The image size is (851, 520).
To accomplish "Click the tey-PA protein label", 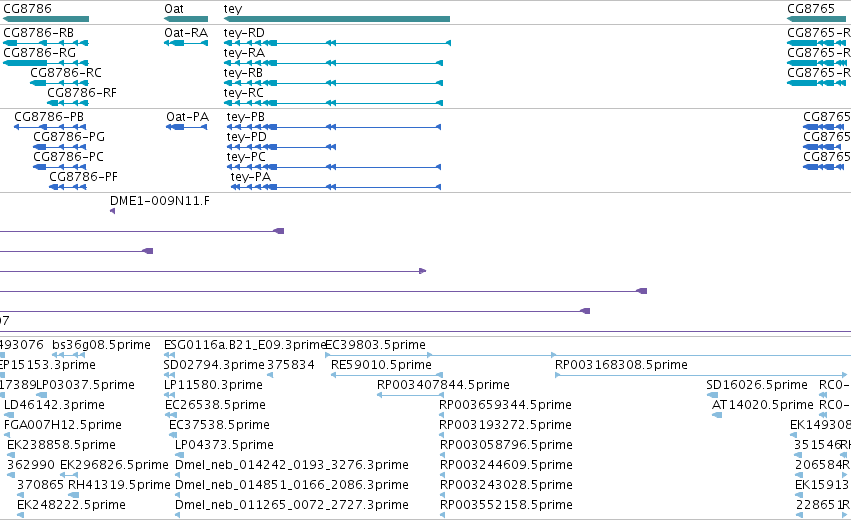I will coord(251,177).
